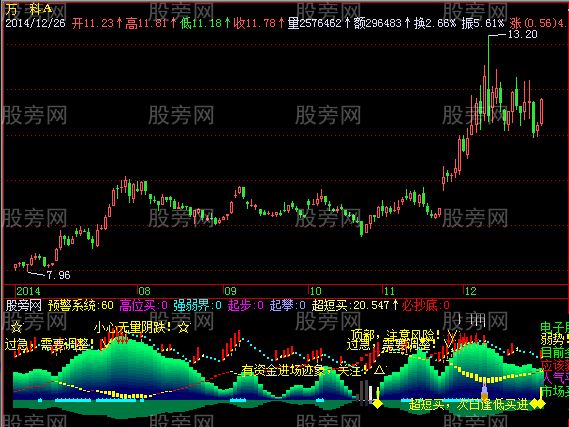Click the 顶部,注意风险 annotation
Viewport: 569px width, 427px height.
pos(396,334)
